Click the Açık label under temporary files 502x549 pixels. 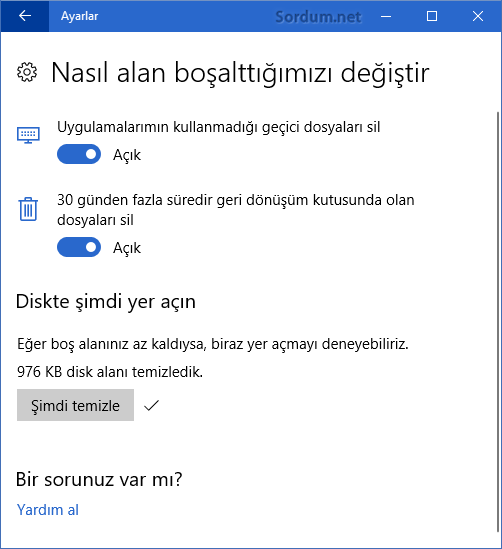coord(127,155)
